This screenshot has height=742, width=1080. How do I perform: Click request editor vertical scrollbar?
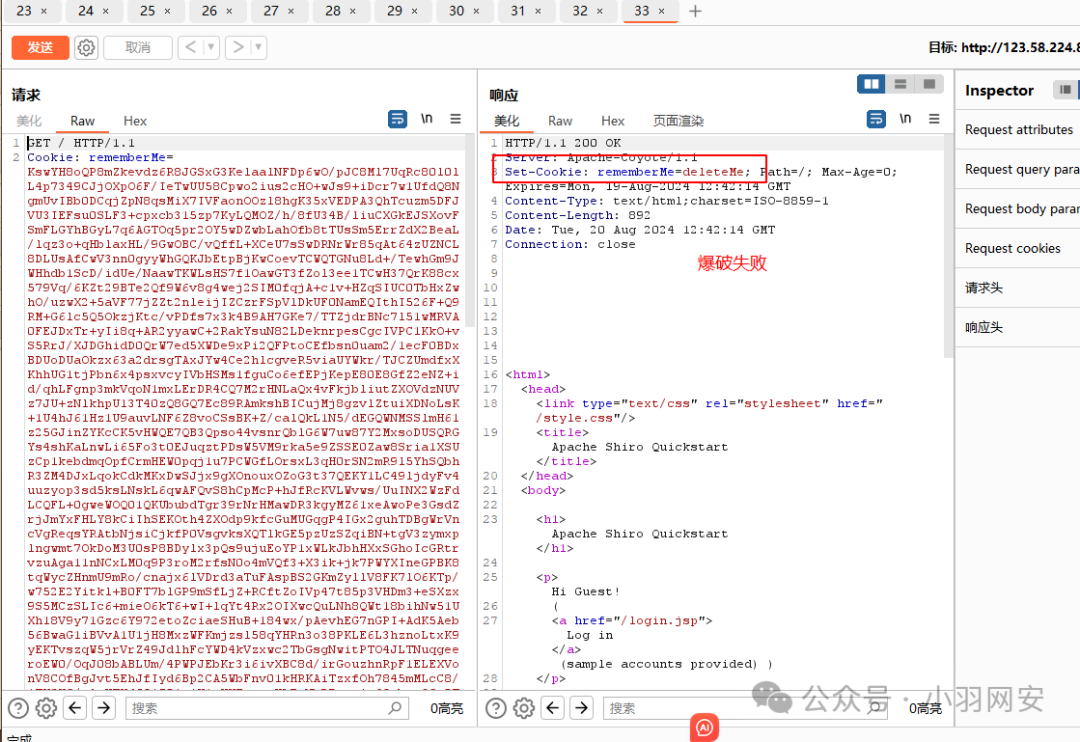470,231
